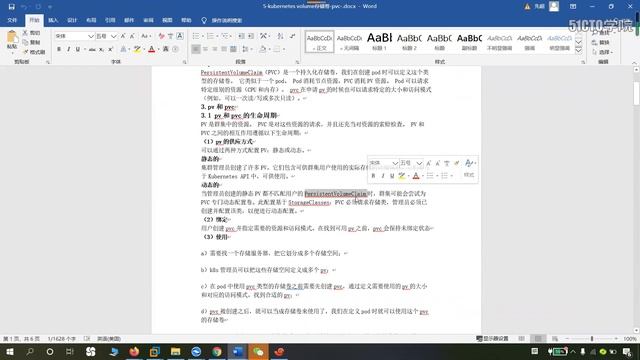Click the shading paint bucket icon

[x=262, y=49]
